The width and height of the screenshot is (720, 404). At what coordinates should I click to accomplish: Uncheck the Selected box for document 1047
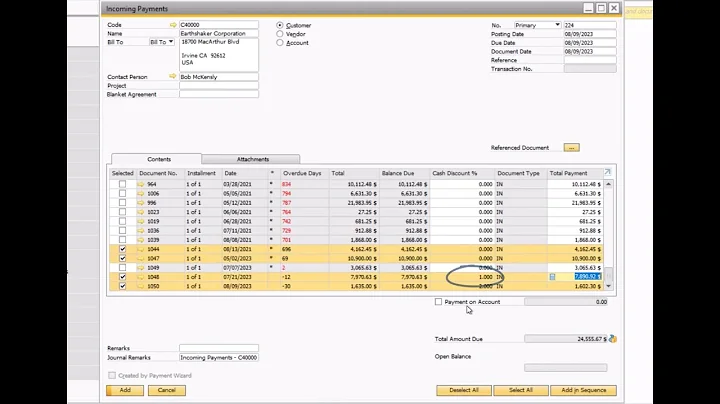(122, 258)
